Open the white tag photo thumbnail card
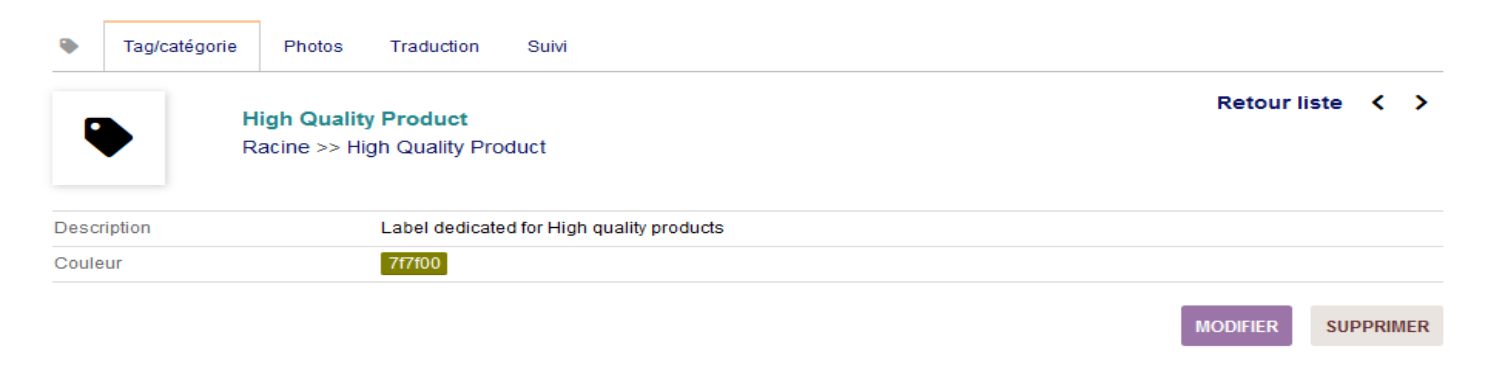1488x365 pixels. (x=108, y=138)
